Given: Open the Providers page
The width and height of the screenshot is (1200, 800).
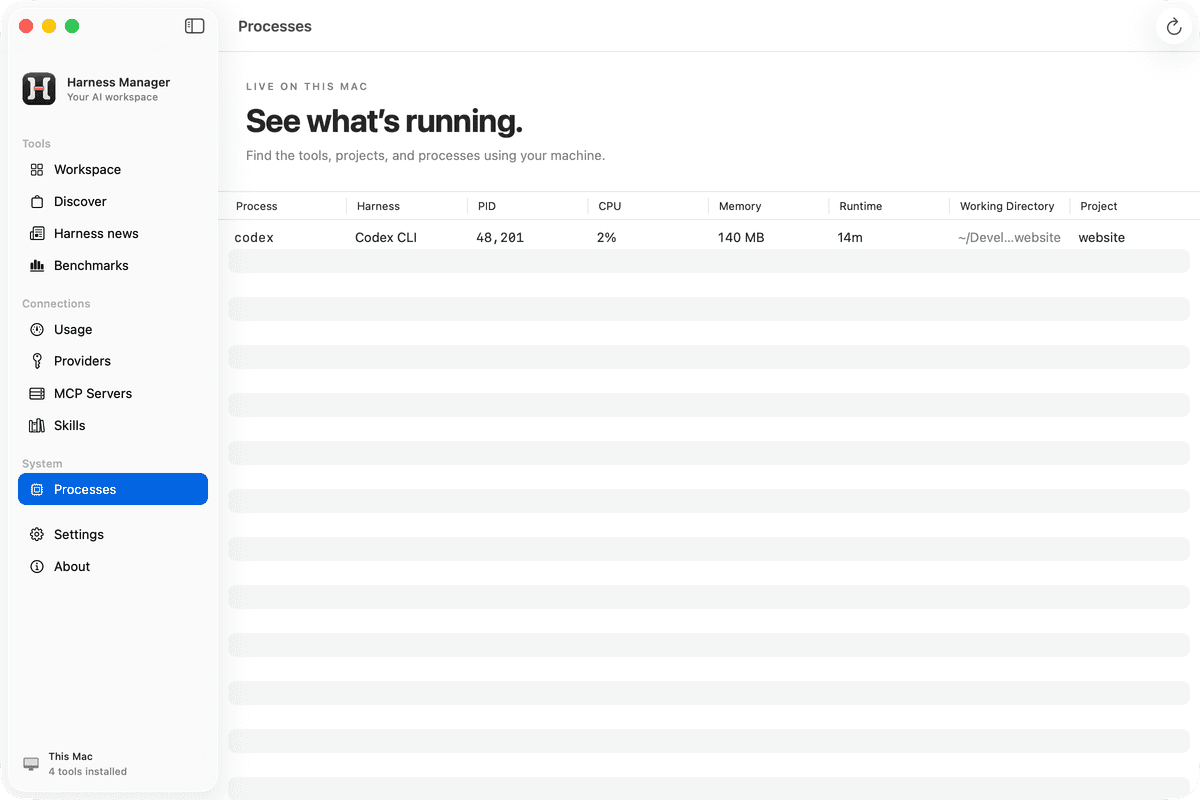Looking at the screenshot, I should (113, 361).
